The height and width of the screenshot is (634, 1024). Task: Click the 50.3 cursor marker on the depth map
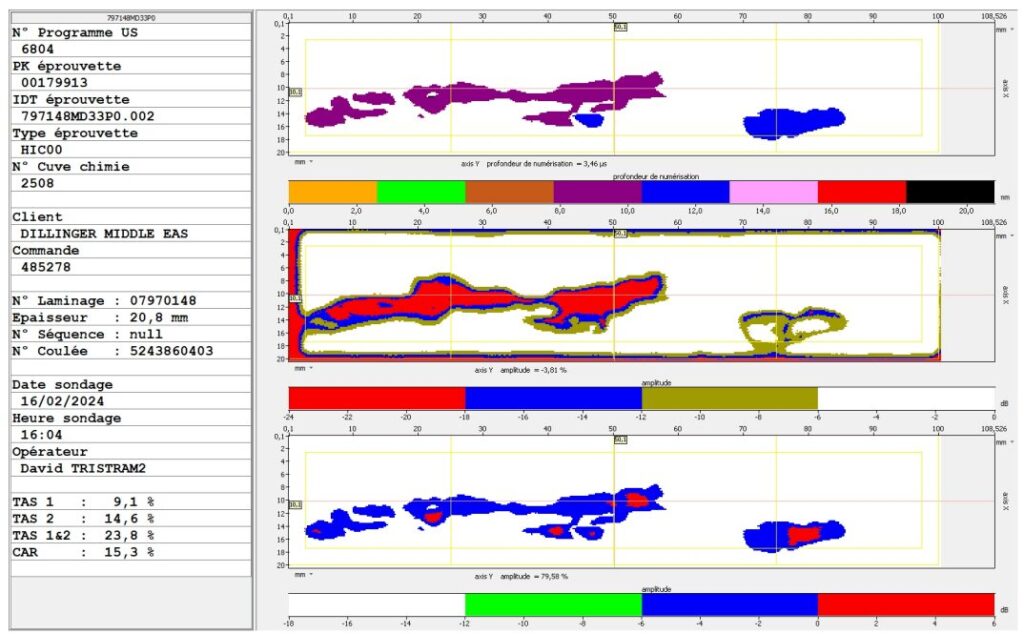click(620, 27)
